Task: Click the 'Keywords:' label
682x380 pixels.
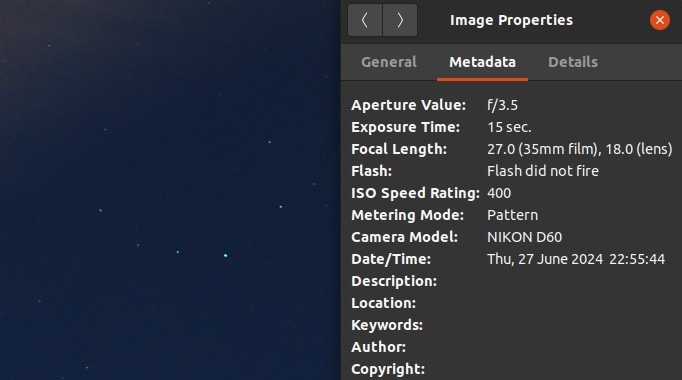Action: click(x=387, y=325)
